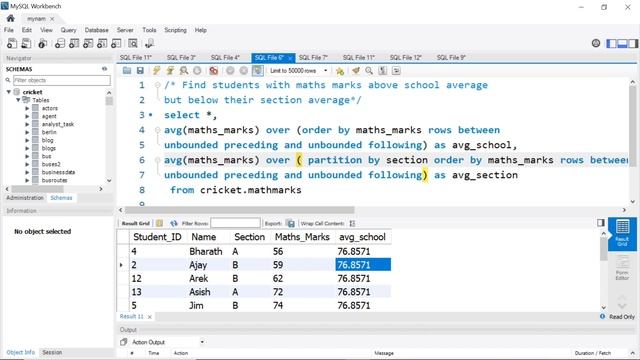This screenshot has width=640, height=360.
Task: Expand the berlin table node
Action: [27, 132]
